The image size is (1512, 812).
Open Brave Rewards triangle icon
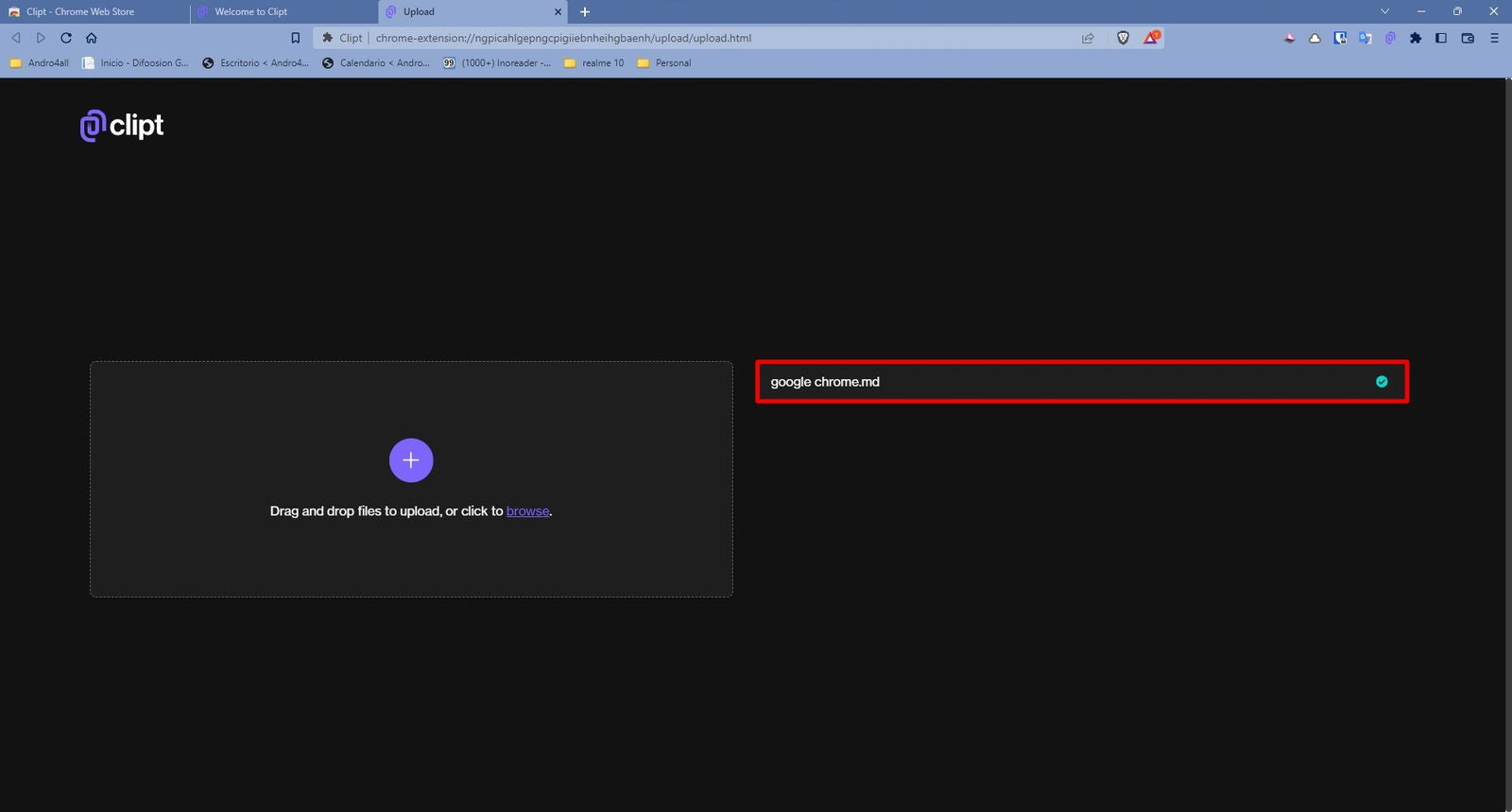point(1151,38)
